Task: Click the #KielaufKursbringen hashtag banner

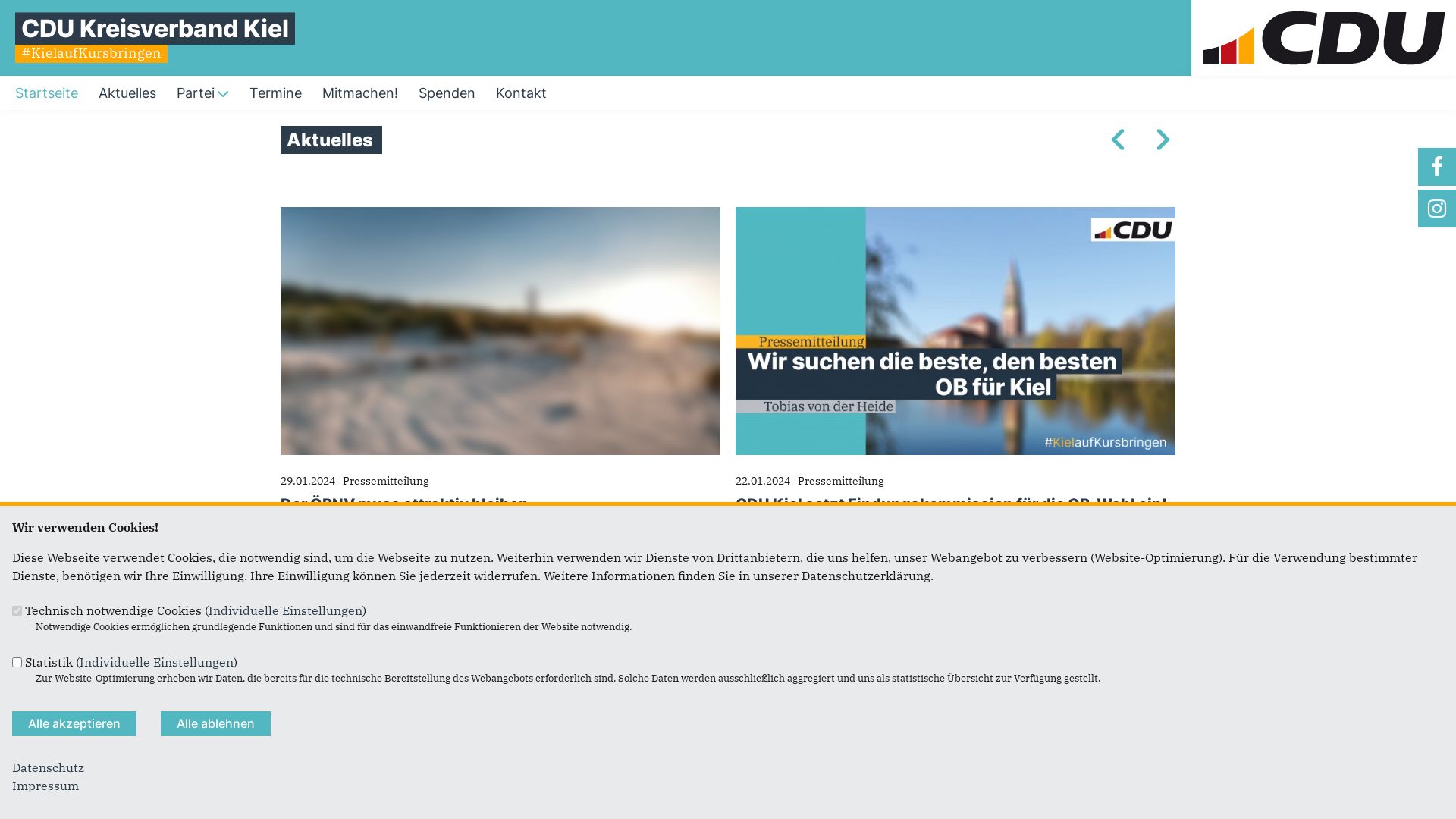Action: (x=91, y=53)
